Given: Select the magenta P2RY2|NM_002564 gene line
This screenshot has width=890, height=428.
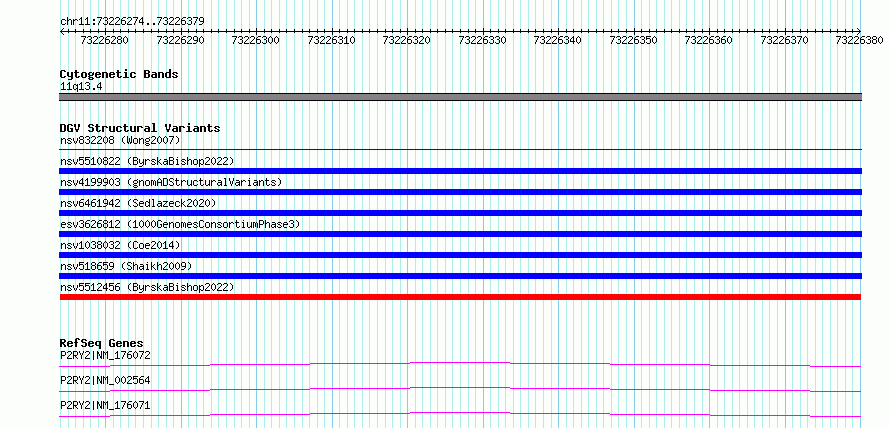Looking at the screenshot, I should click(460, 389).
